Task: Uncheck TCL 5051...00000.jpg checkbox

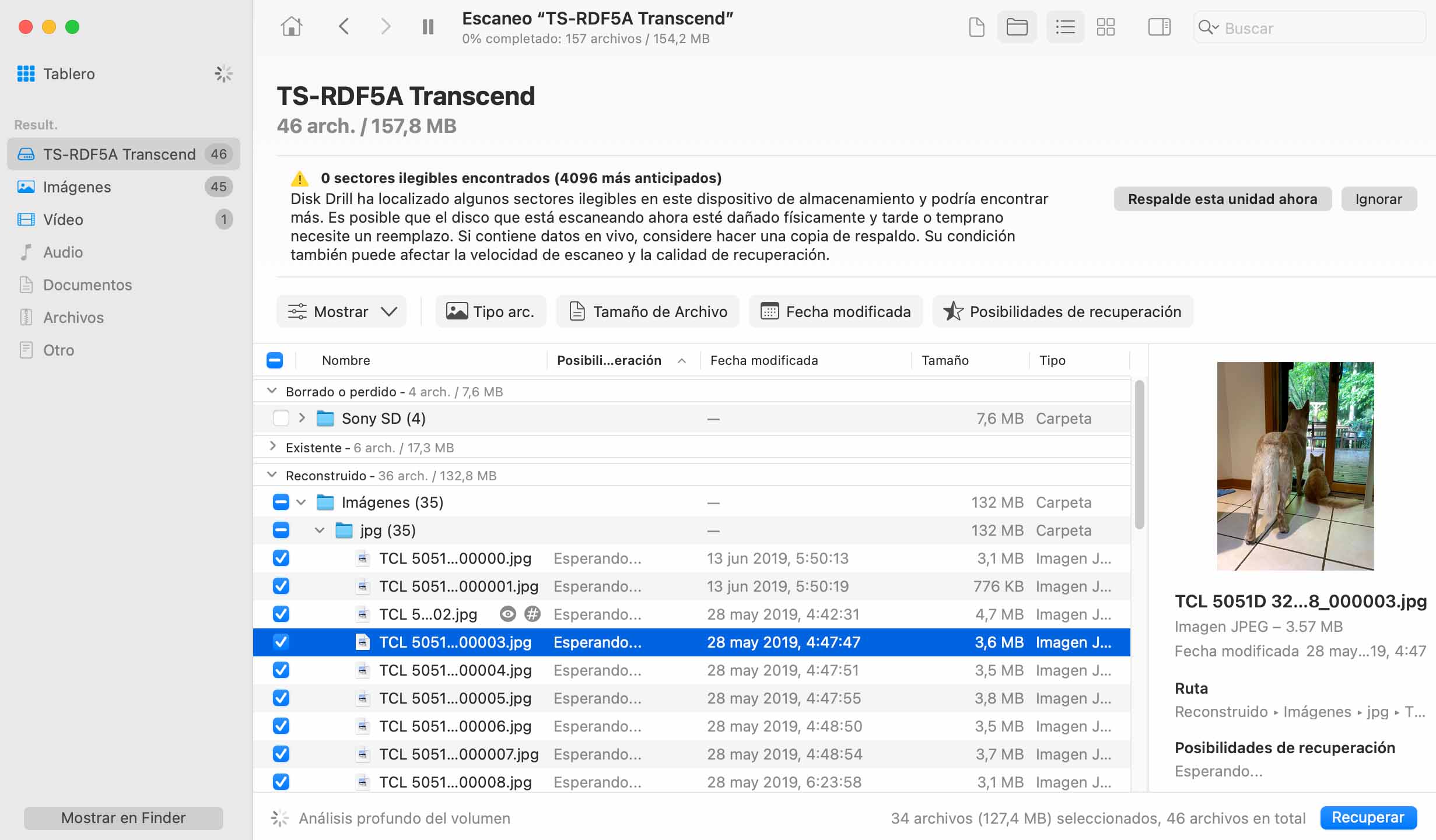Action: [281, 558]
